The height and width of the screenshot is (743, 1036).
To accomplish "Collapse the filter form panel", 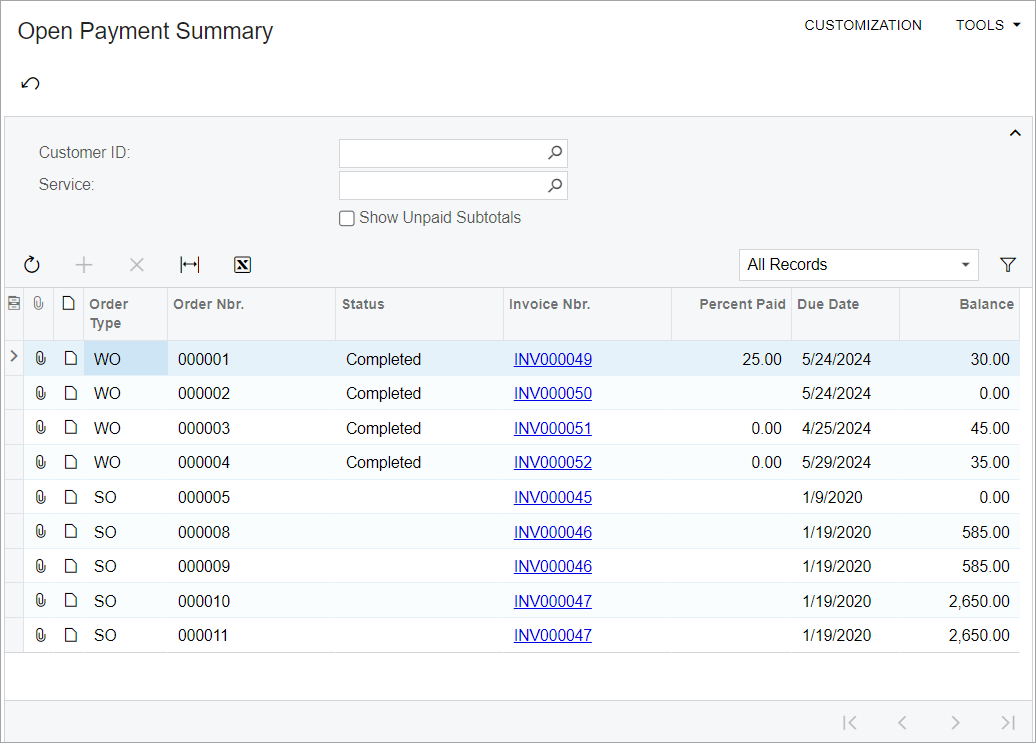I will click(x=1014, y=133).
